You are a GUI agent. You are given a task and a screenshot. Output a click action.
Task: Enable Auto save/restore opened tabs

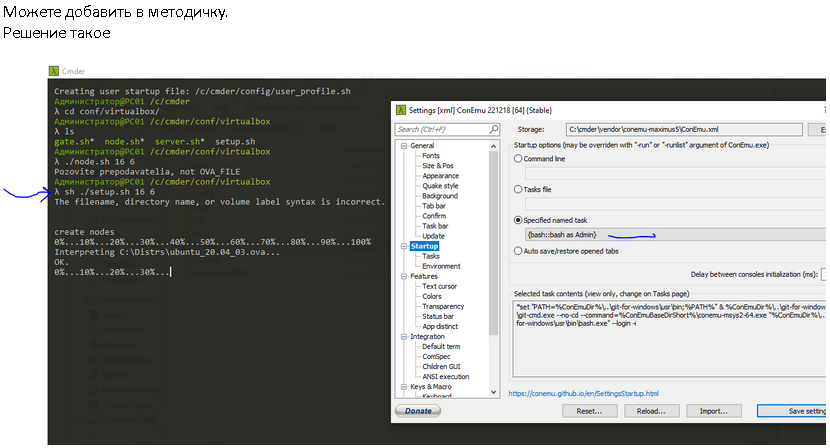[x=517, y=250]
